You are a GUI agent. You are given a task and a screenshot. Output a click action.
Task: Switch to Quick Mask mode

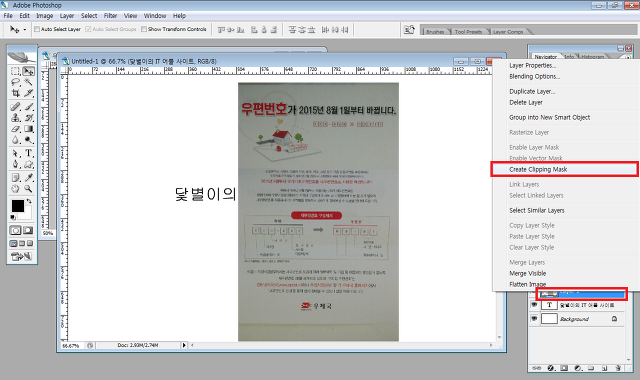(28, 231)
